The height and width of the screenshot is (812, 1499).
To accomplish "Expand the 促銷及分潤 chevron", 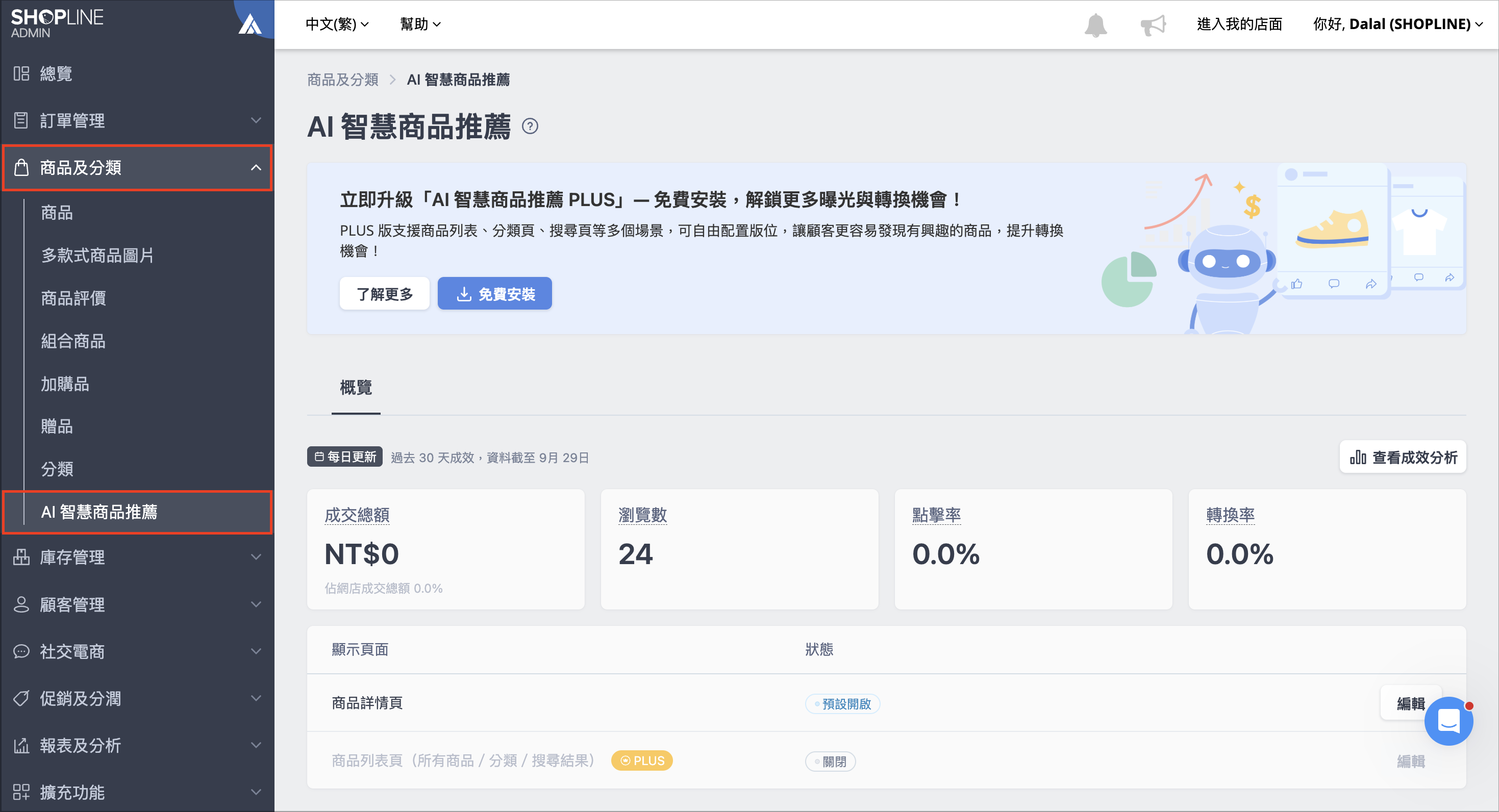I will tap(256, 699).
